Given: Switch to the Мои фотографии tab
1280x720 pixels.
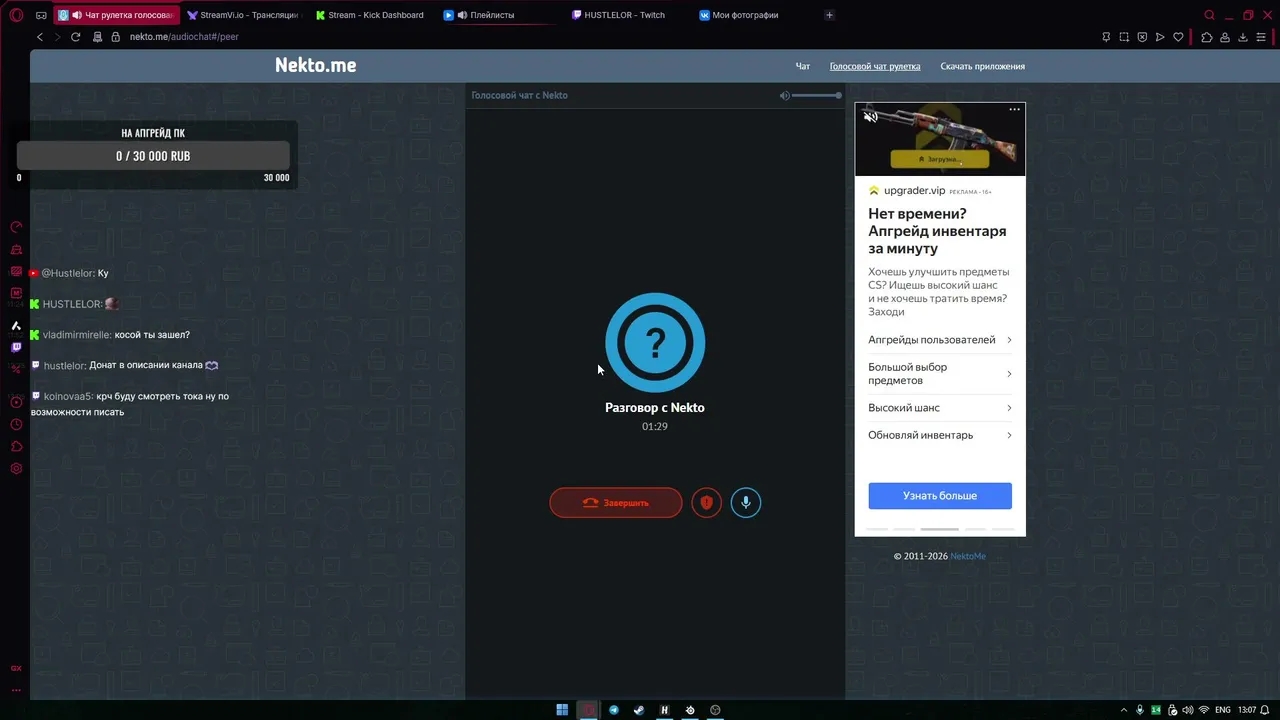Looking at the screenshot, I should point(755,15).
